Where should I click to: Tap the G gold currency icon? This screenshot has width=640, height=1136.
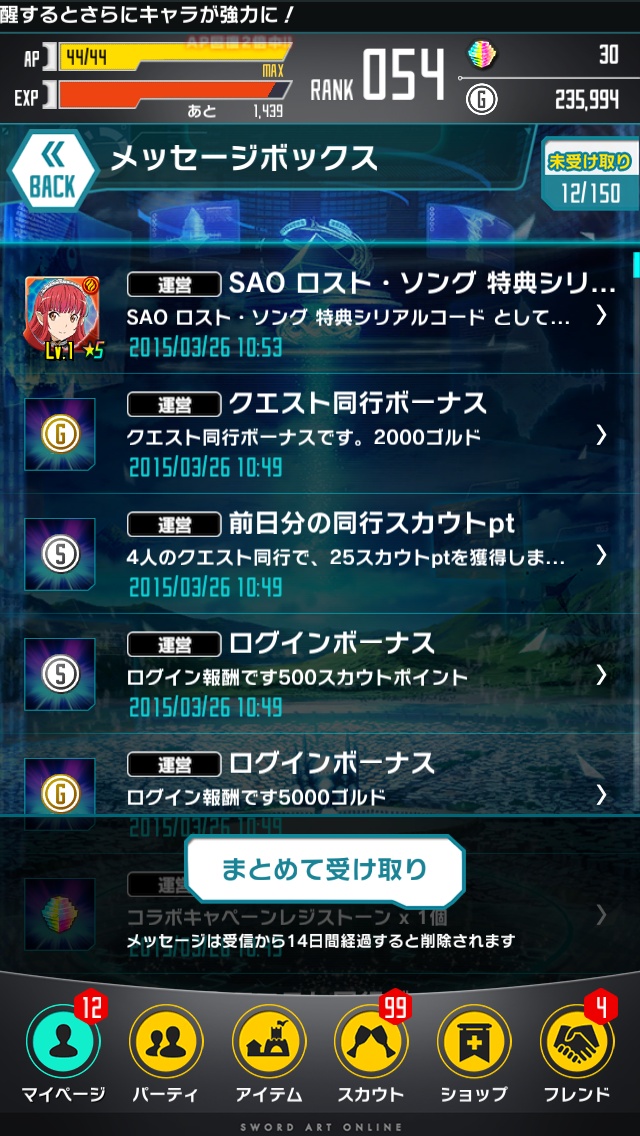pos(481,99)
